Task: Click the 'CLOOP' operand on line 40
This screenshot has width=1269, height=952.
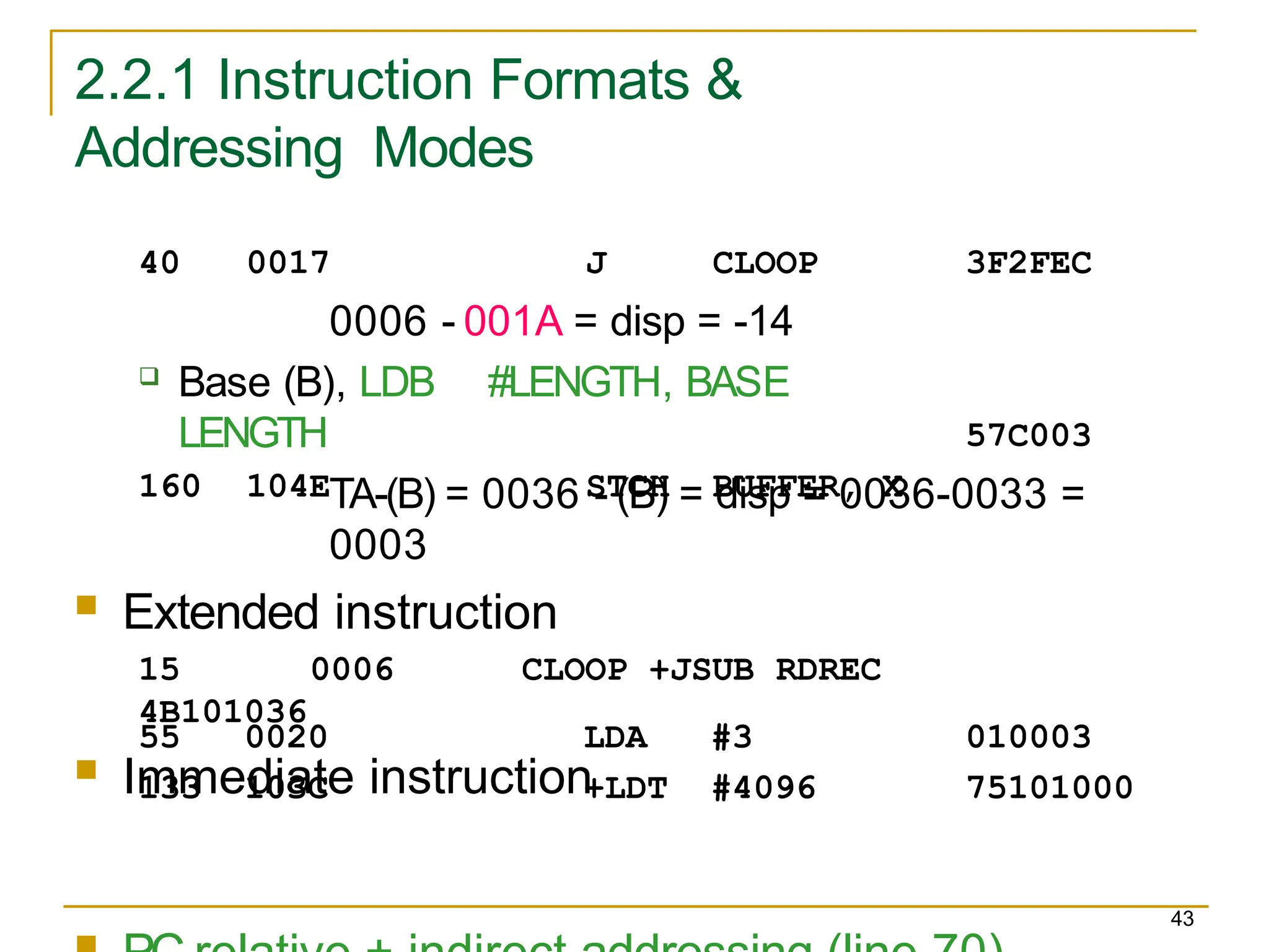Action: (x=765, y=263)
